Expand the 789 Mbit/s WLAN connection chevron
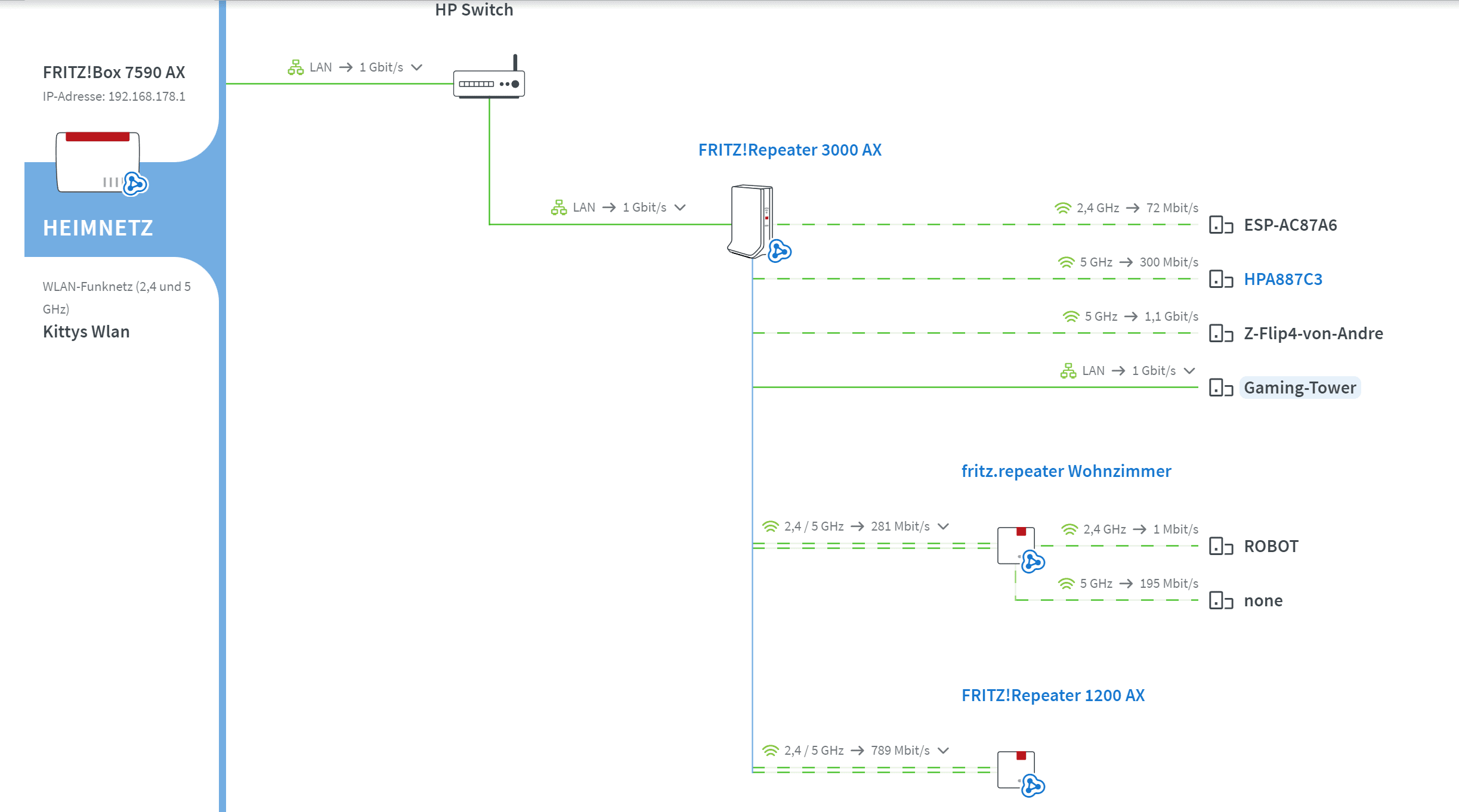1459x812 pixels. pos(943,751)
